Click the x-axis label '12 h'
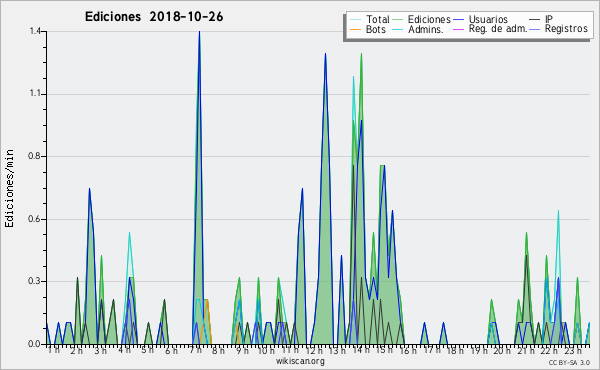Screen dimensions: 600x370 pyautogui.click(x=314, y=350)
